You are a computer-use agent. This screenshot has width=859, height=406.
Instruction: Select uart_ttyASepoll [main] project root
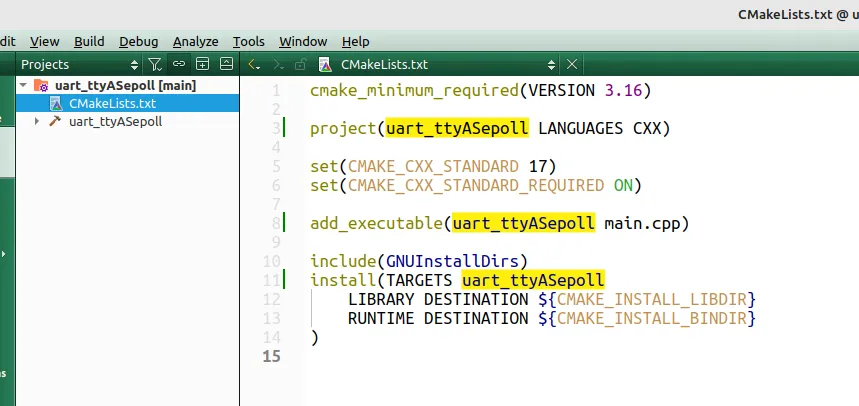pos(125,85)
